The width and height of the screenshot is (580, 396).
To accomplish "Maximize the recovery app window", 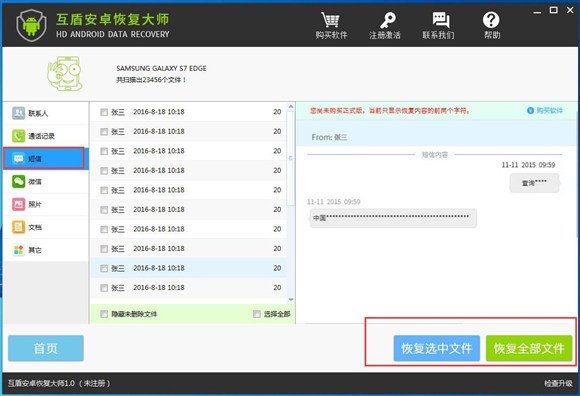I will pyautogui.click(x=553, y=10).
